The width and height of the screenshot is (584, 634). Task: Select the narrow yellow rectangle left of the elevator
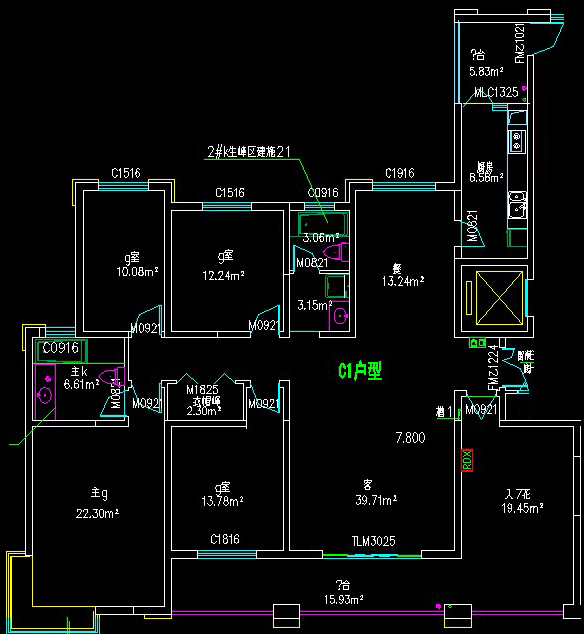pos(469,298)
